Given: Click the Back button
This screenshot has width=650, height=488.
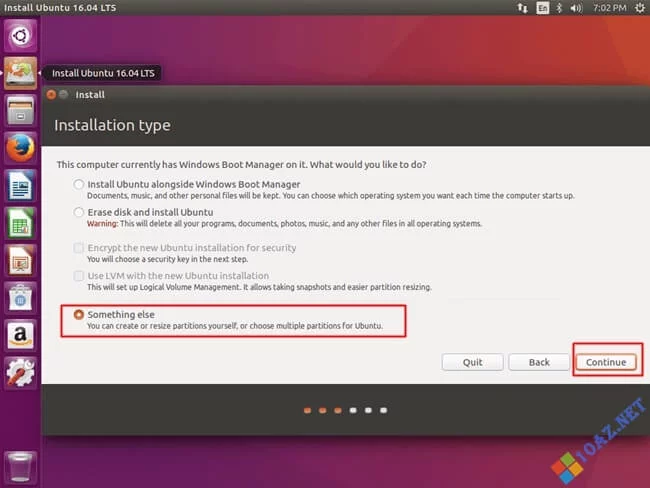Looking at the screenshot, I should (x=539, y=362).
